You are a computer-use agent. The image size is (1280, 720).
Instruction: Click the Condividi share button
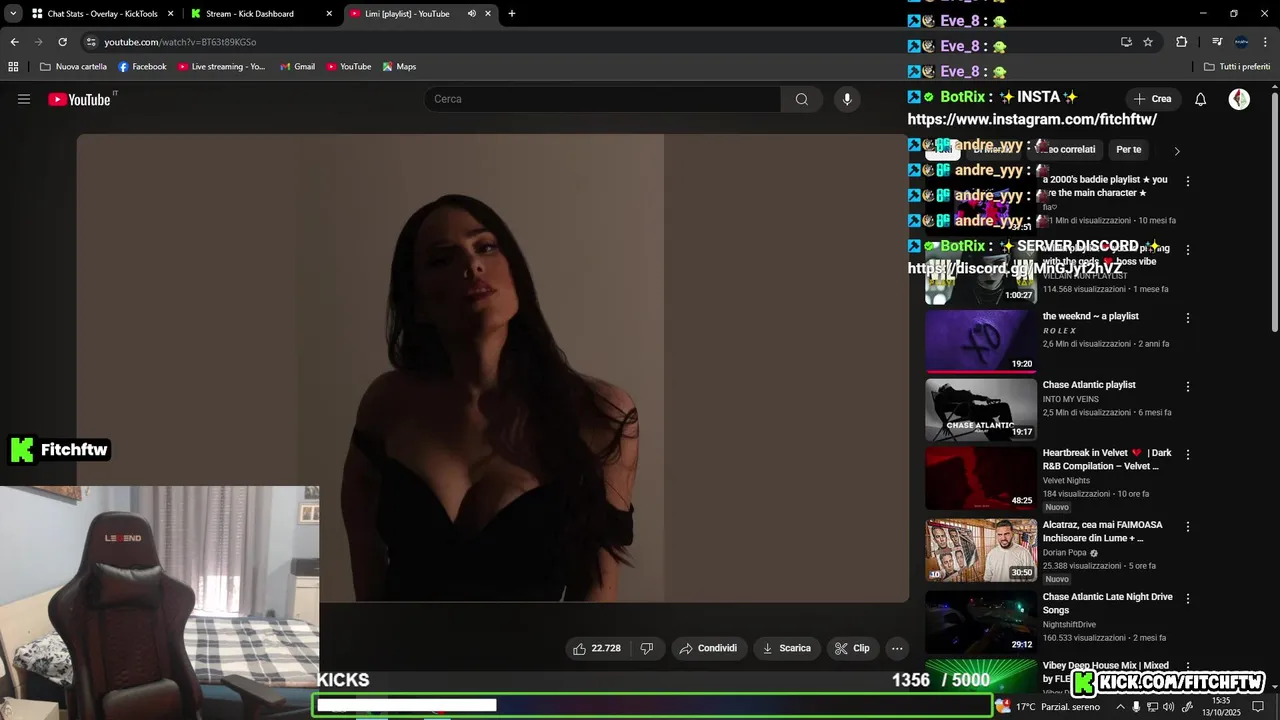pyautogui.click(x=708, y=648)
